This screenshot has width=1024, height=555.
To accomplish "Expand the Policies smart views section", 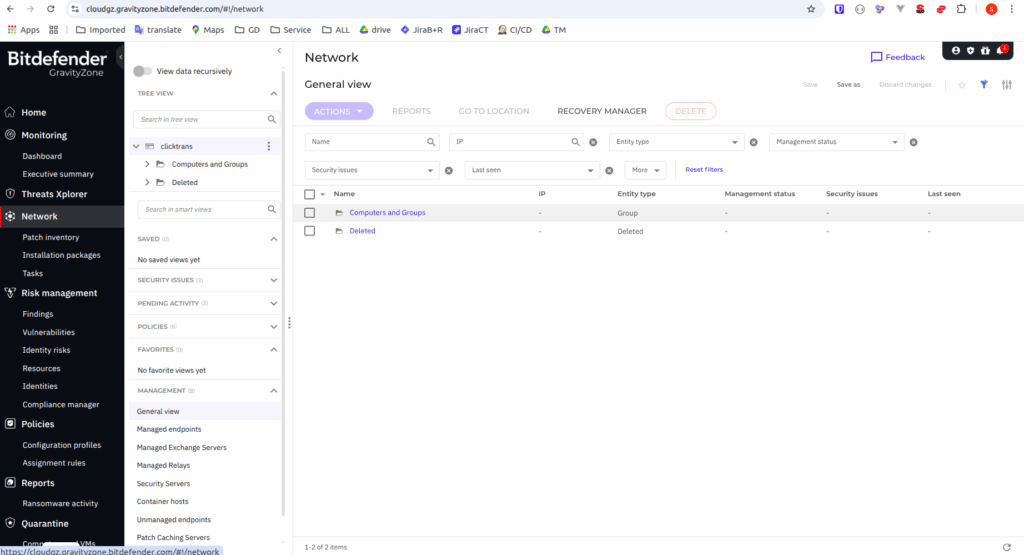I will 274,326.
